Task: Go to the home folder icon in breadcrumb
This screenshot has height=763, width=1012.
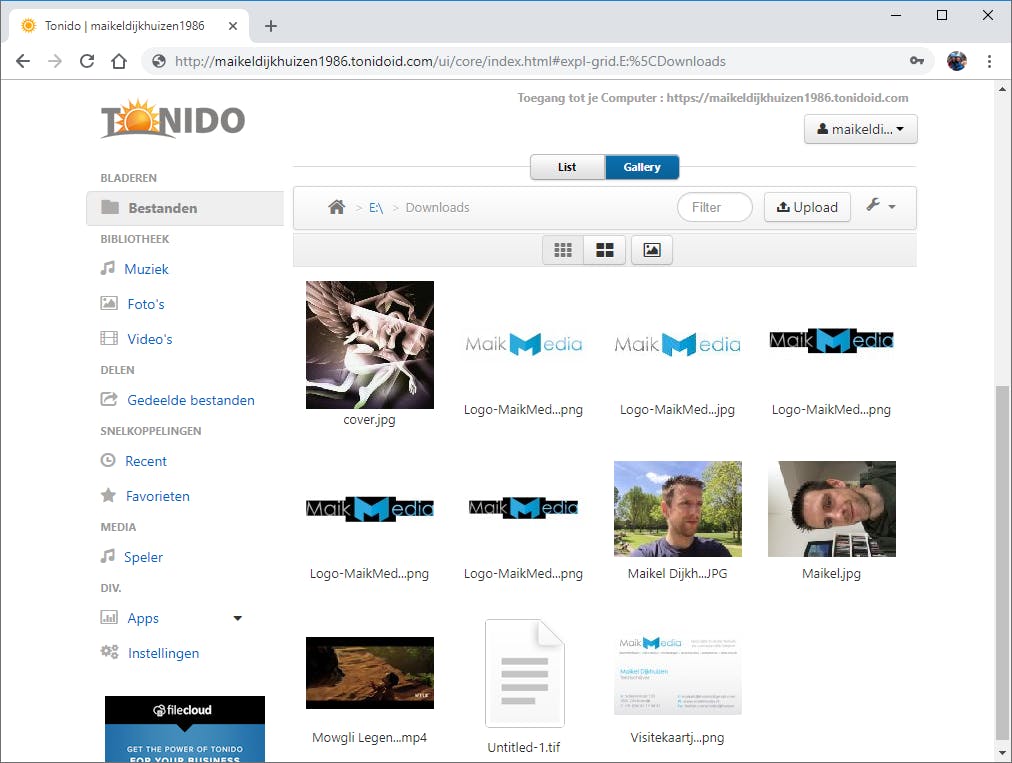Action: (x=336, y=207)
